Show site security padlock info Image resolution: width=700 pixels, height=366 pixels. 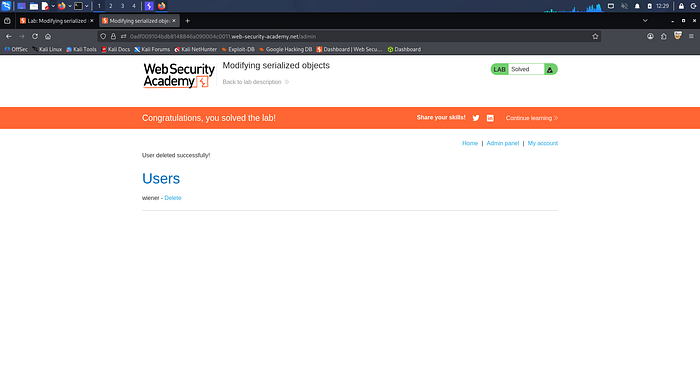click(x=113, y=36)
